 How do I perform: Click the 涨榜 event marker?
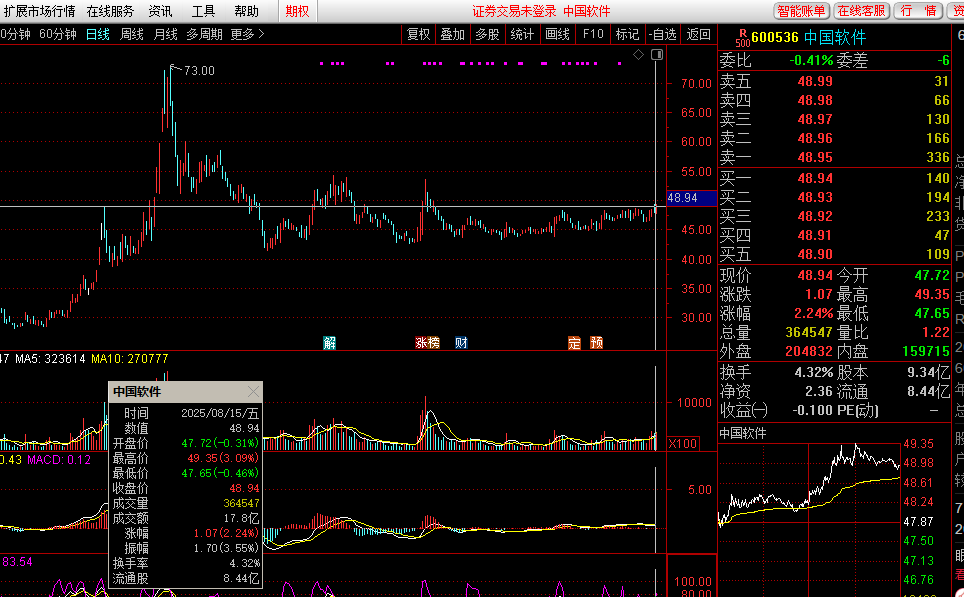[x=427, y=342]
